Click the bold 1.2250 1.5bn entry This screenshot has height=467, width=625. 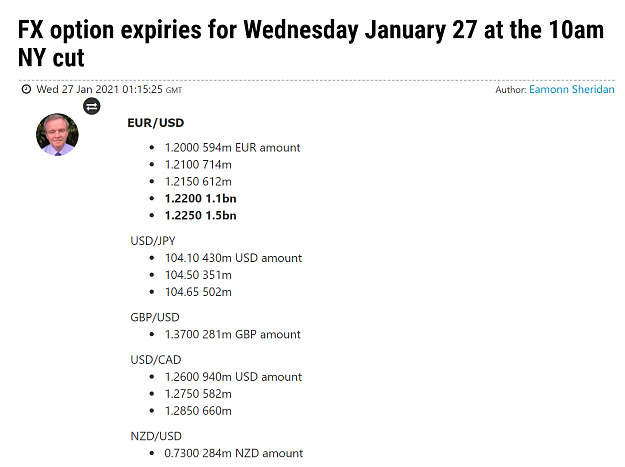[200, 216]
